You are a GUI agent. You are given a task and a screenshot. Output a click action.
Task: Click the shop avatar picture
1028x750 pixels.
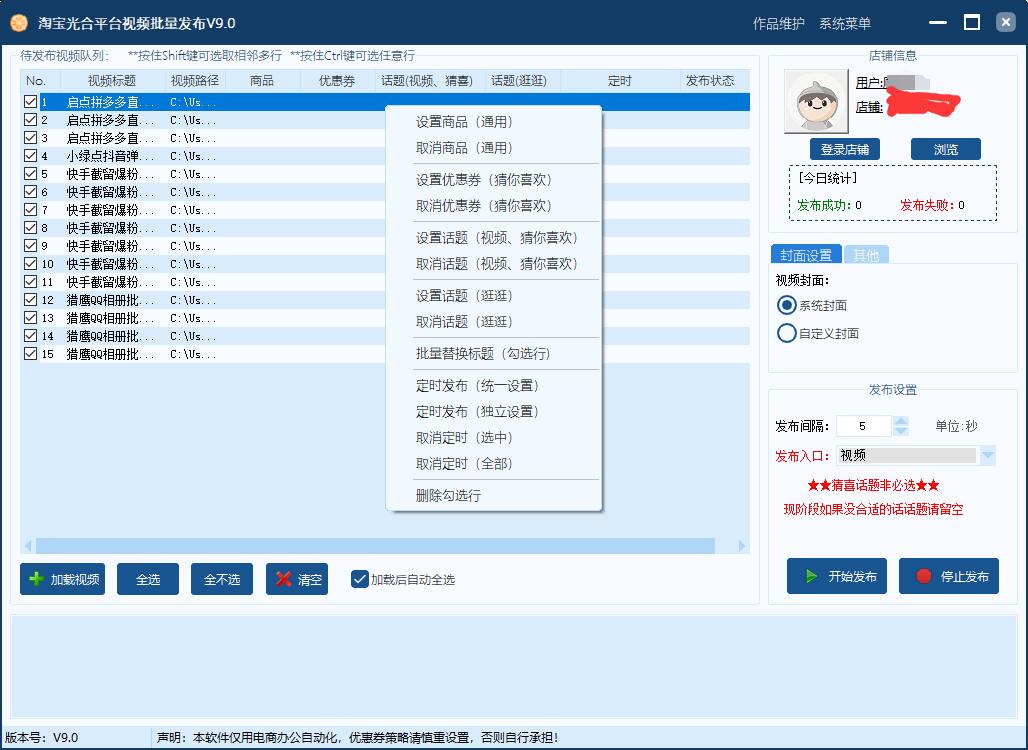(816, 102)
